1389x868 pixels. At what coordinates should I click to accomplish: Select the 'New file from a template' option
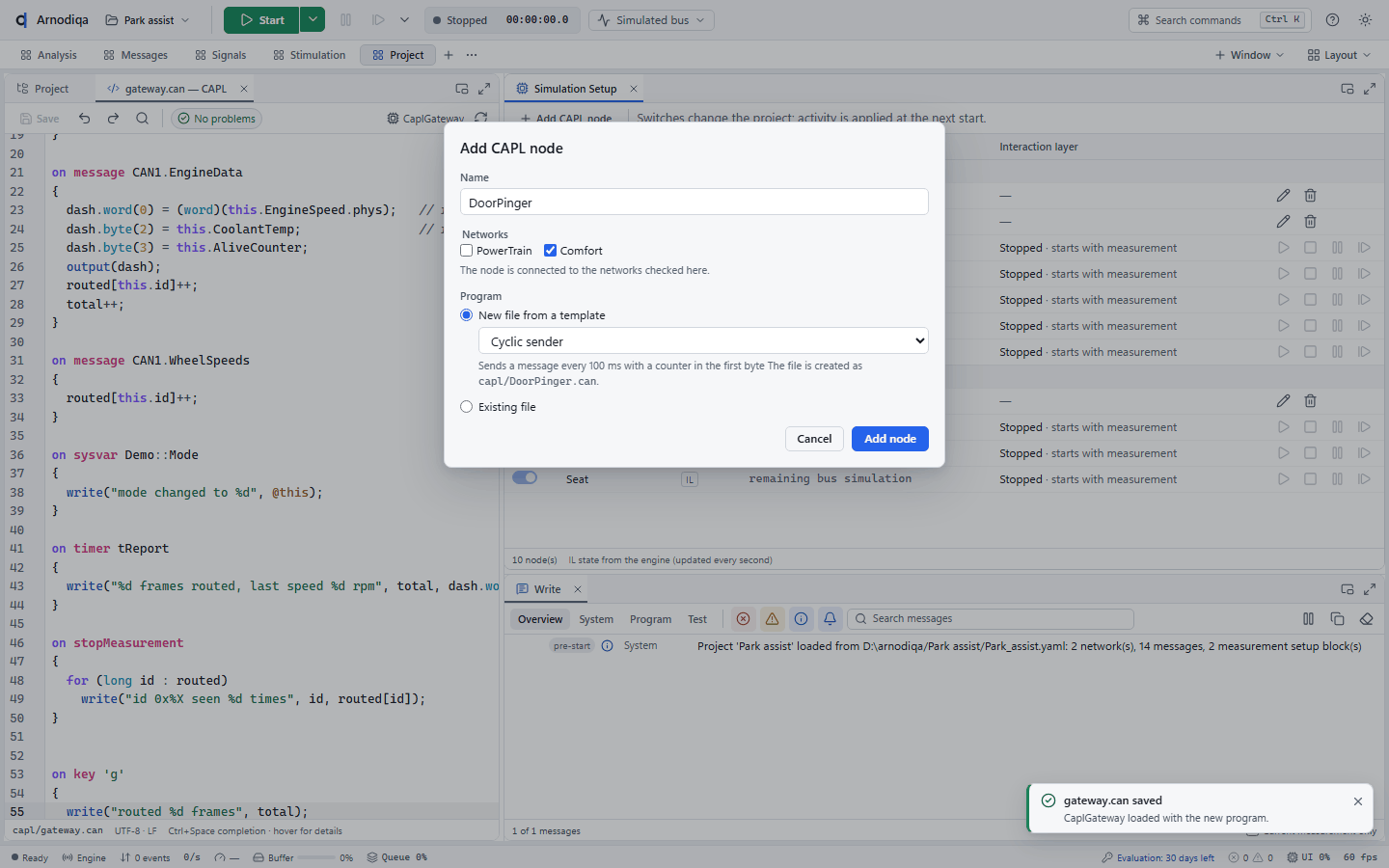(467, 315)
